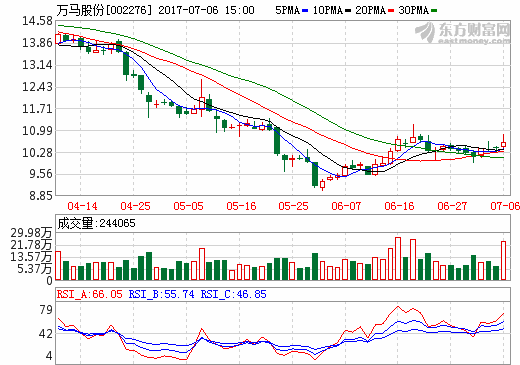This screenshot has height=365, width=520.
Task: Click the 10.28 price axis label
Action: pyautogui.click(x=37, y=153)
